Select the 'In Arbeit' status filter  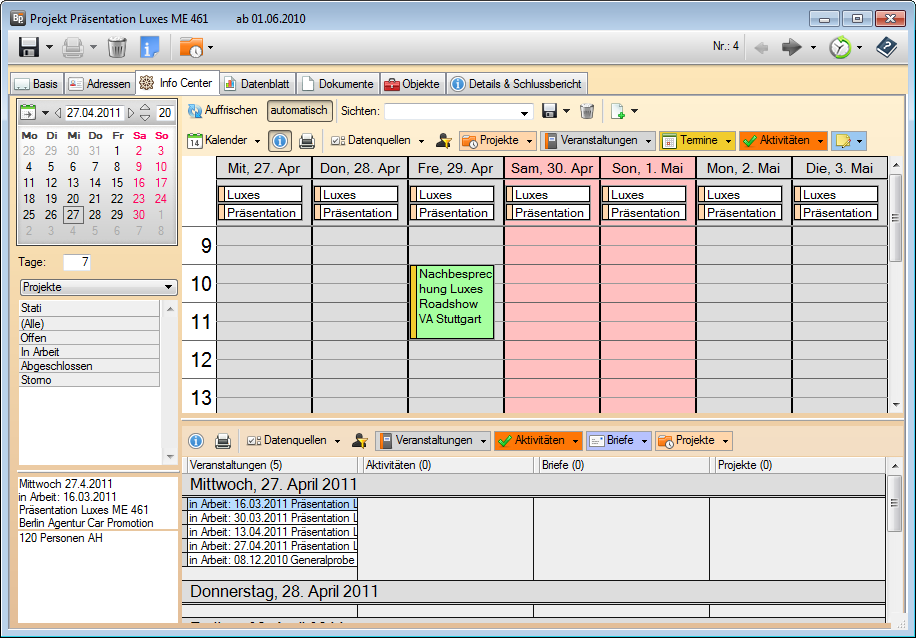[40, 352]
